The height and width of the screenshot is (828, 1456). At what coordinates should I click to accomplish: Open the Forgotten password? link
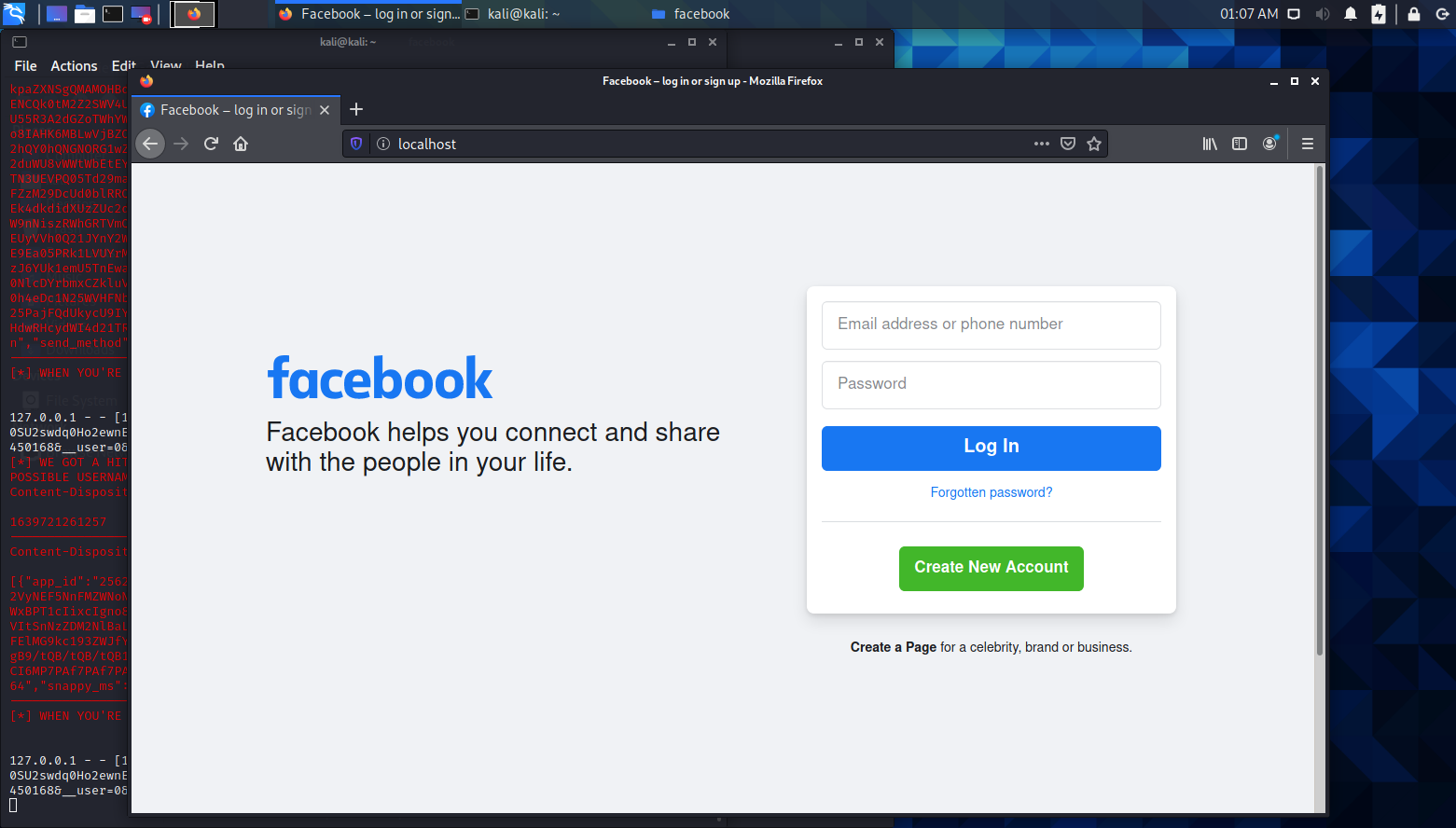pyautogui.click(x=991, y=492)
